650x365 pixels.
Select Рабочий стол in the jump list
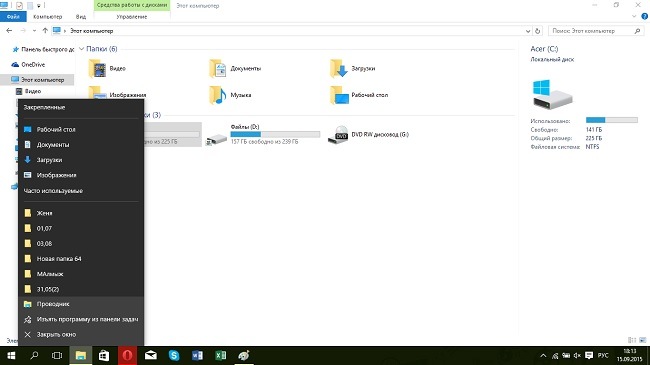[81, 129]
